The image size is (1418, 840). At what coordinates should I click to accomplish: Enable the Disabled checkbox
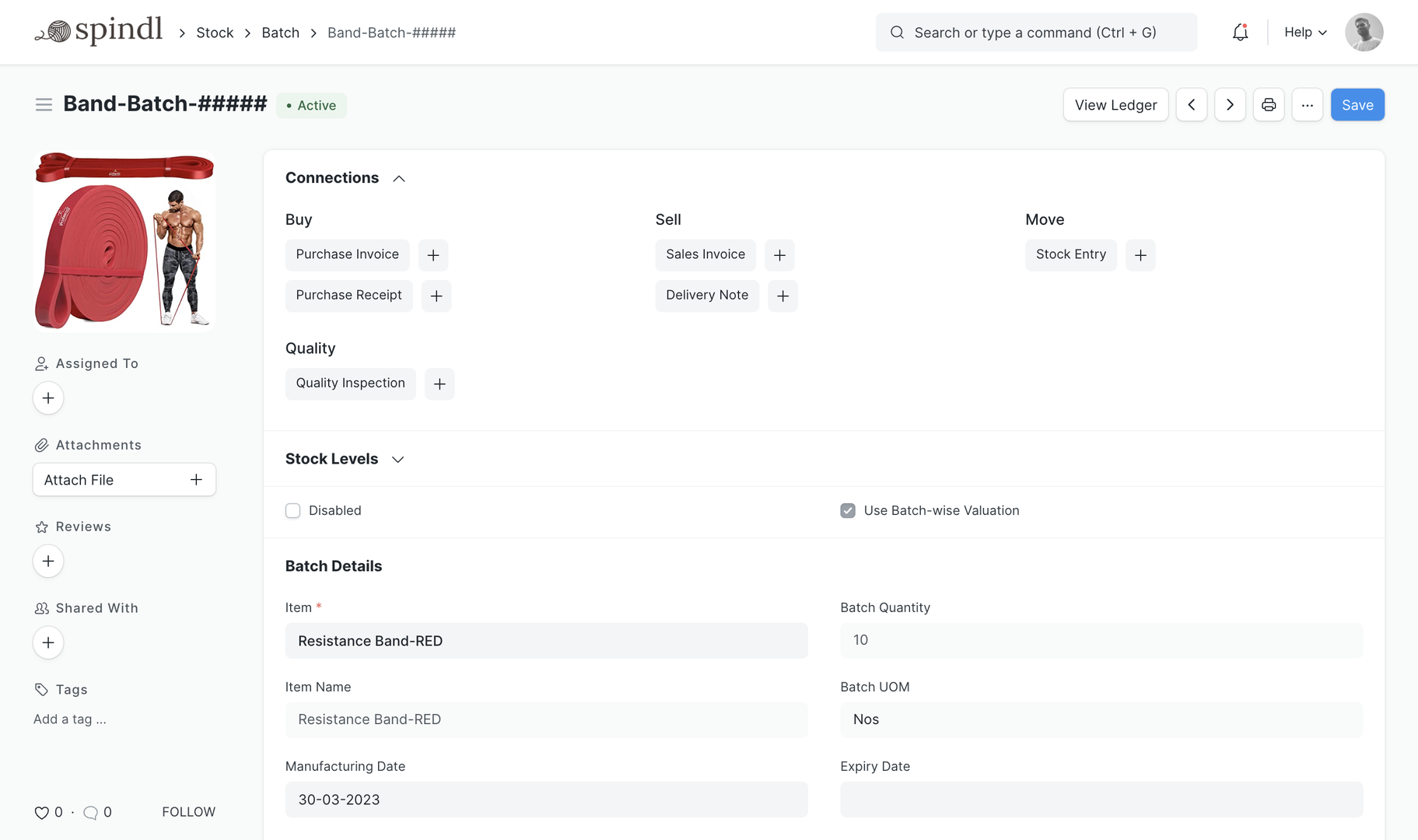(293, 511)
